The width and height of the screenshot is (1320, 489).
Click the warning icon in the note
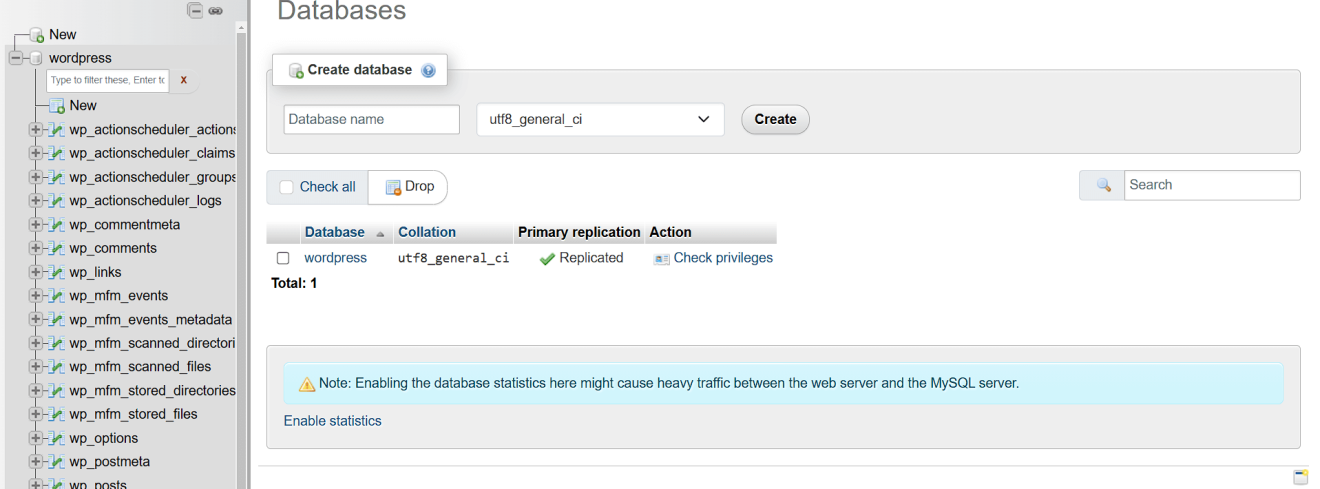click(307, 383)
